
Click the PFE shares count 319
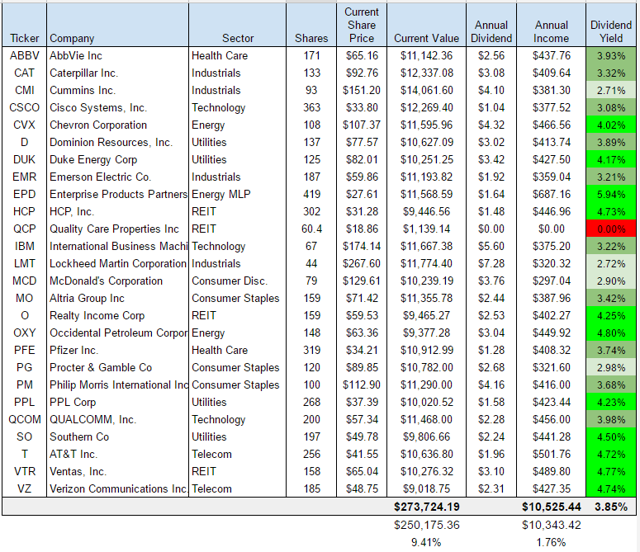click(311, 350)
